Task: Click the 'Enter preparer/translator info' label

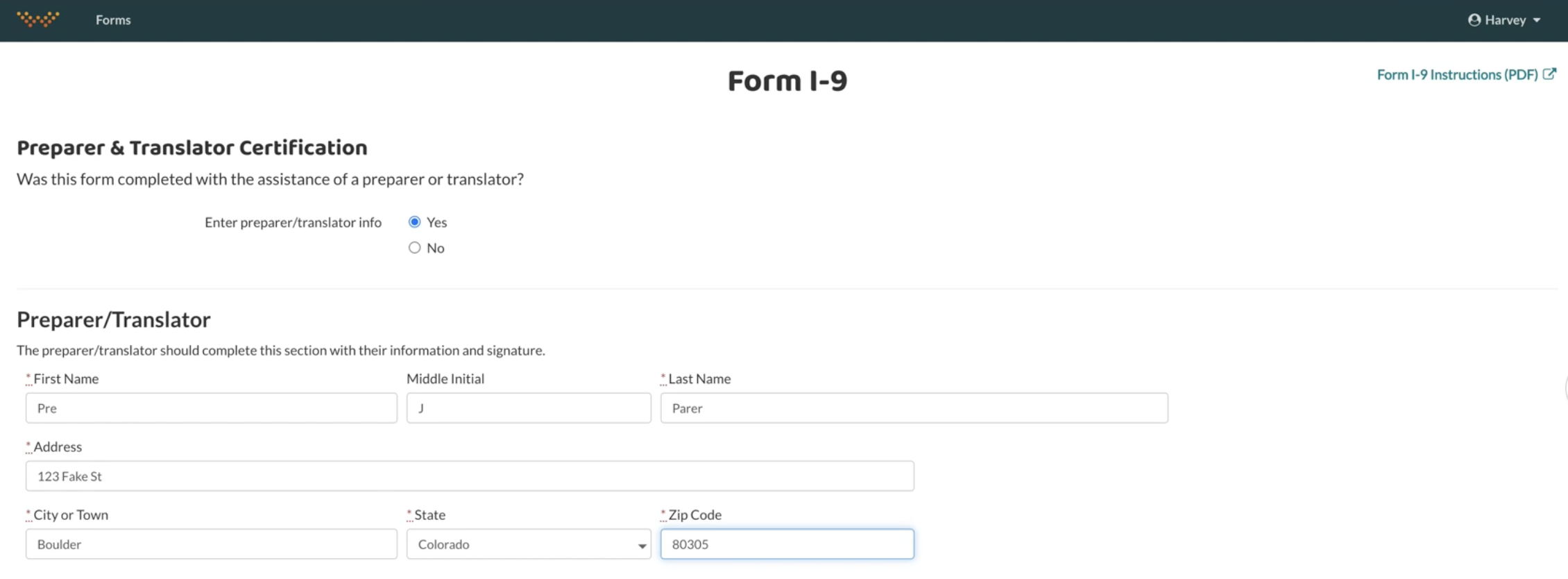Action: pyautogui.click(x=293, y=223)
